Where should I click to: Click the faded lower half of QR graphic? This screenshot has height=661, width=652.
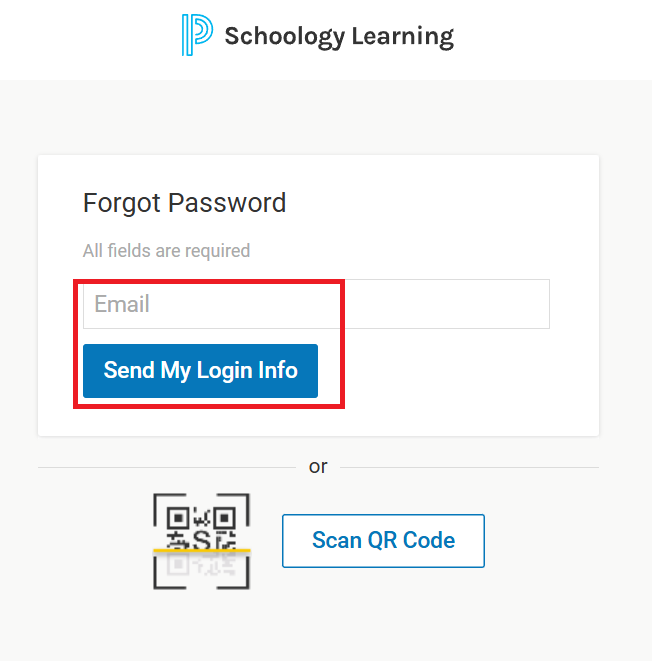202,567
